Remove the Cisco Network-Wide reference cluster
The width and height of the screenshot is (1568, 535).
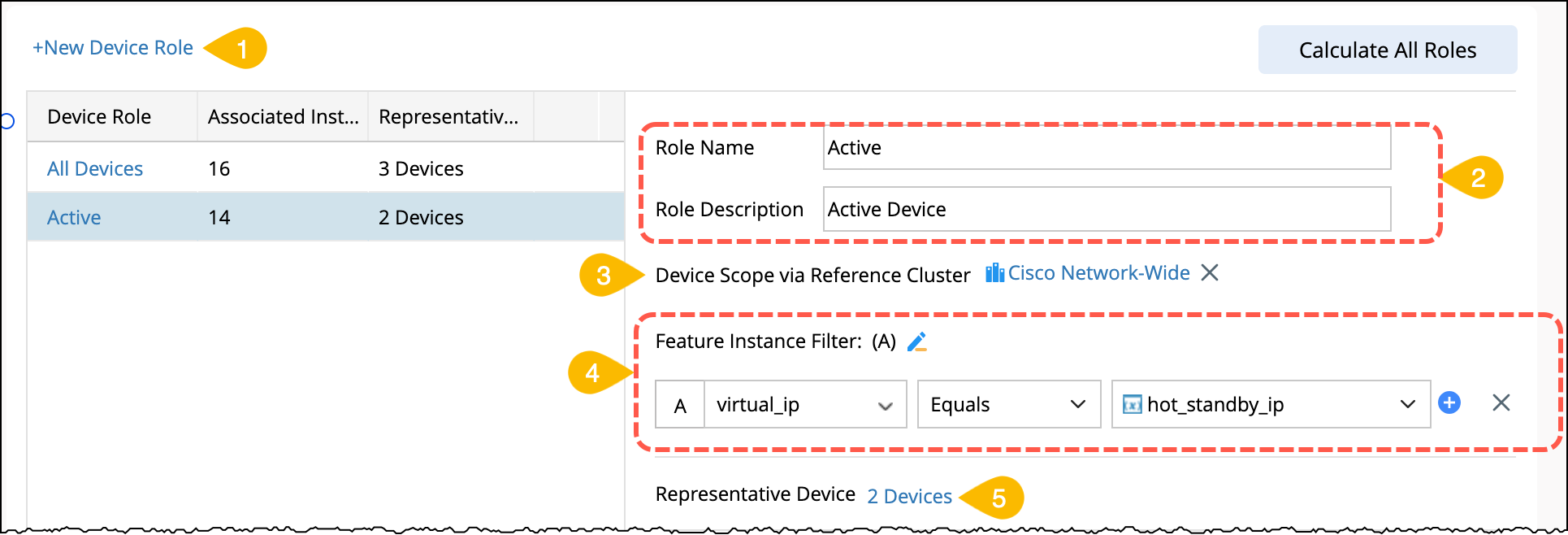[1210, 272]
